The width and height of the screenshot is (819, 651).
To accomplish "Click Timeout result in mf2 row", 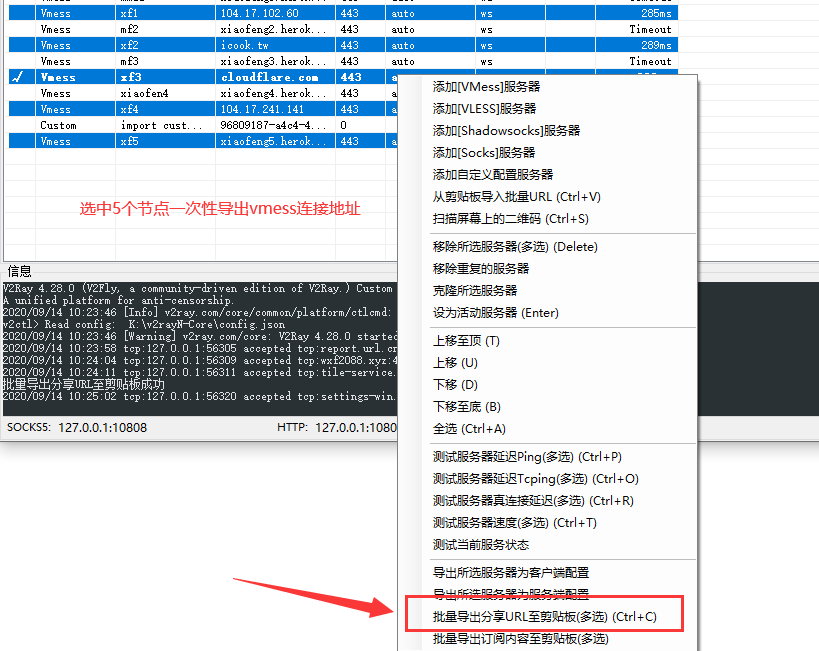I will click(x=650, y=29).
